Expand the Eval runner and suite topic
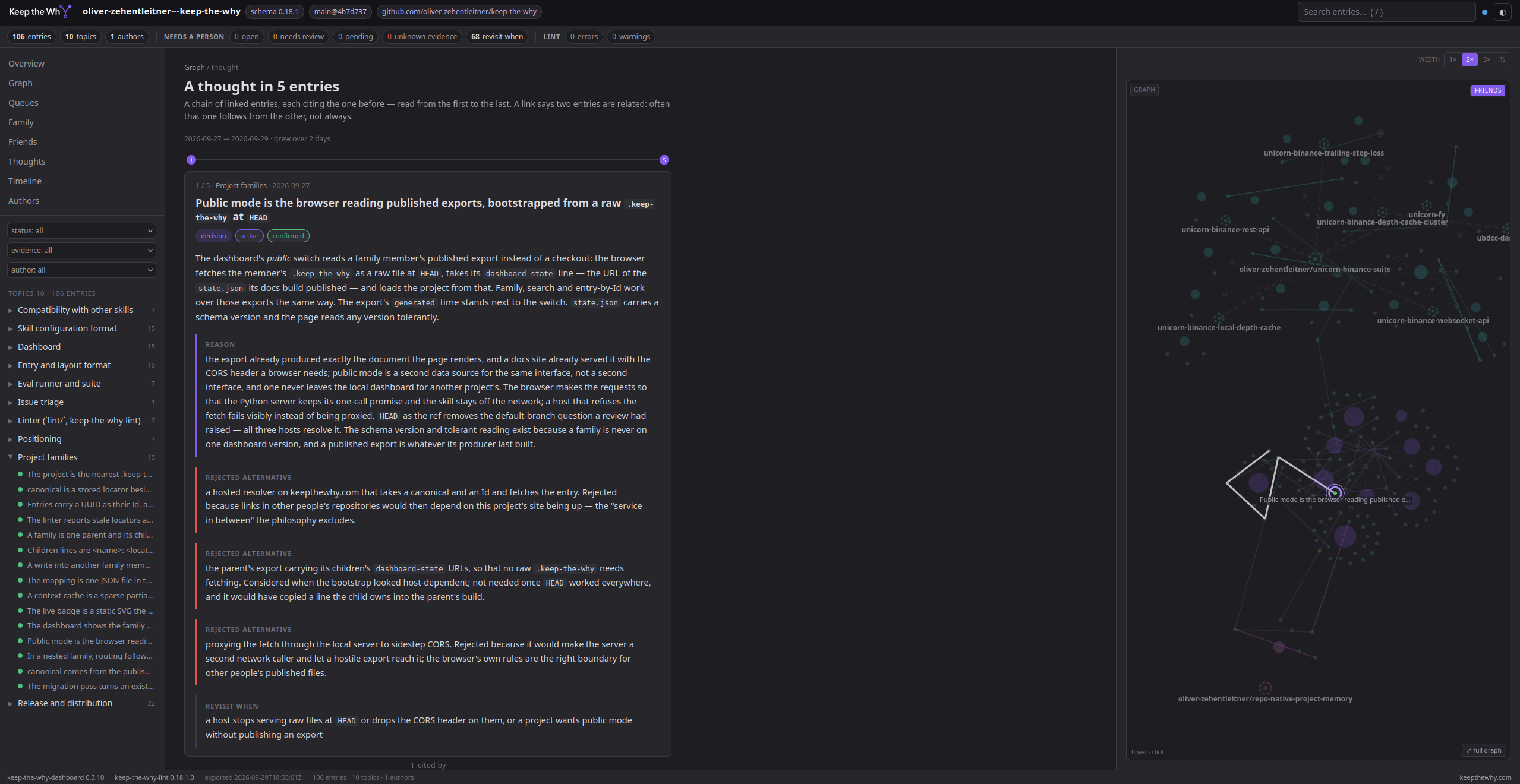Image resolution: width=1520 pixels, height=784 pixels. pos(81,384)
